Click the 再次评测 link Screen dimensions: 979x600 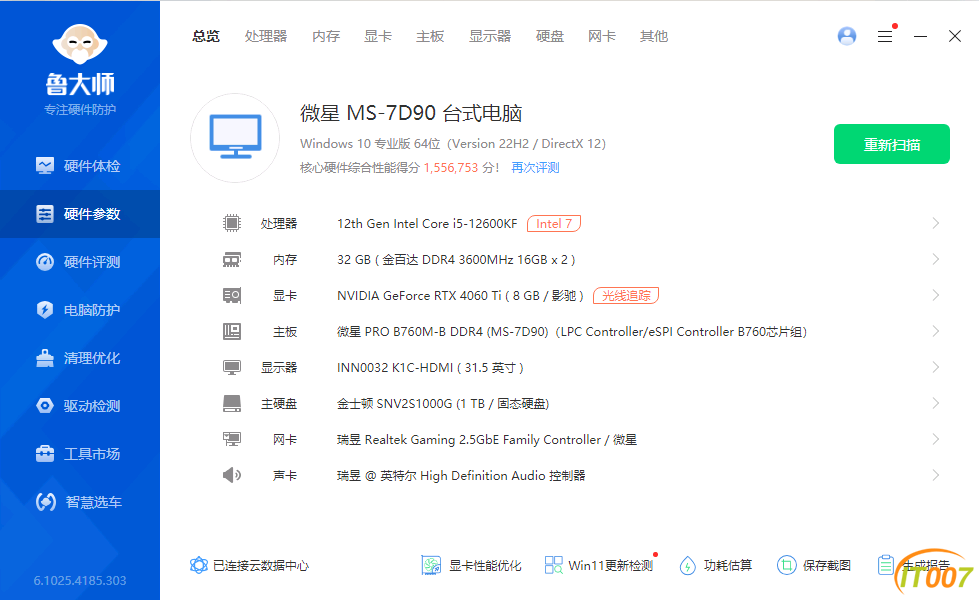535,168
